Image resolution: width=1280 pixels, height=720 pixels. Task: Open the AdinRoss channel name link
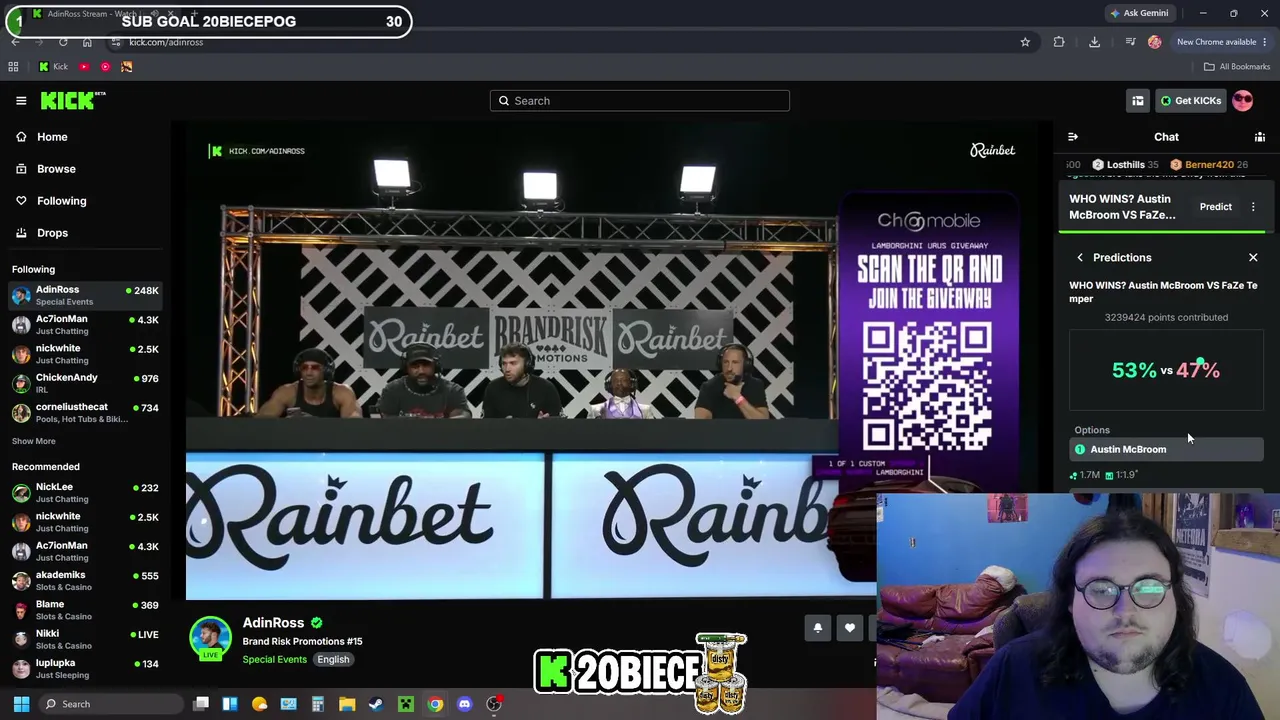click(273, 623)
